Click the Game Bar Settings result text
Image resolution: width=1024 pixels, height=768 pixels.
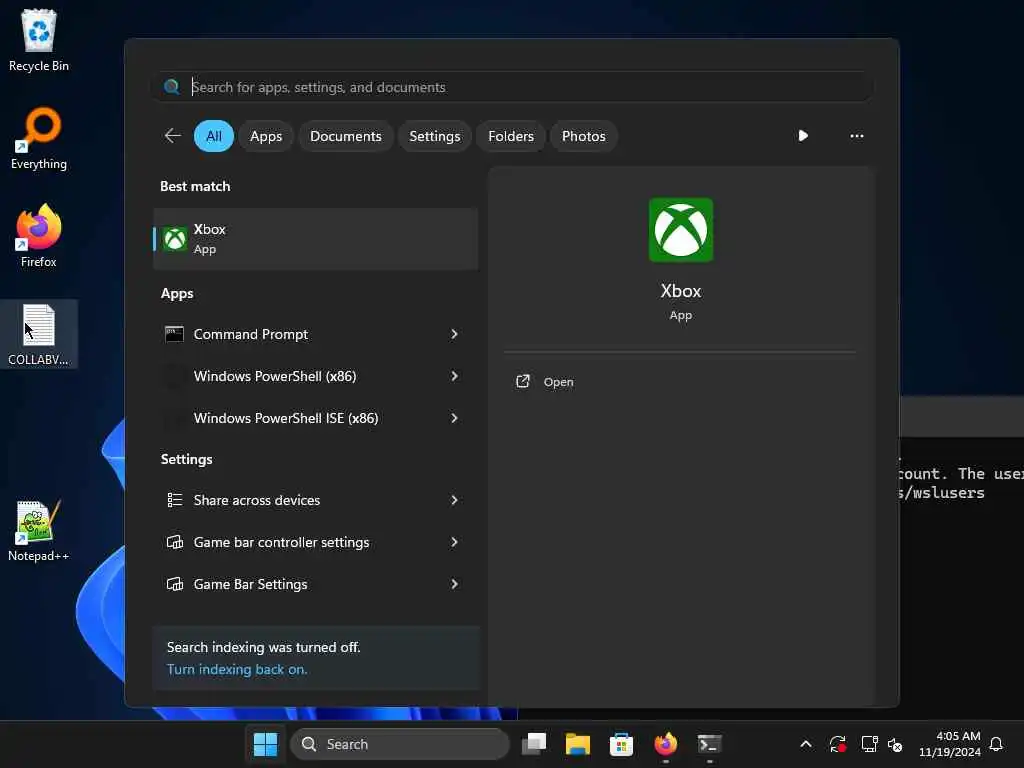point(250,584)
